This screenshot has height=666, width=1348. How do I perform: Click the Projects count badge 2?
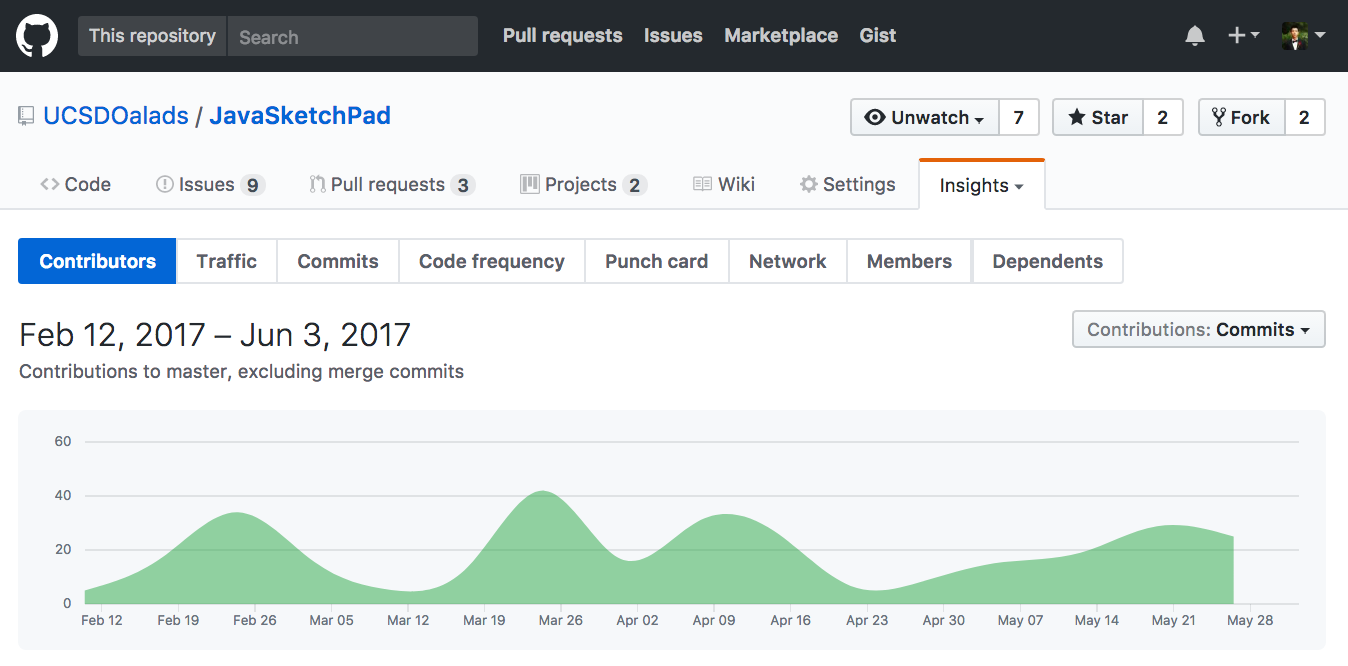coord(634,185)
